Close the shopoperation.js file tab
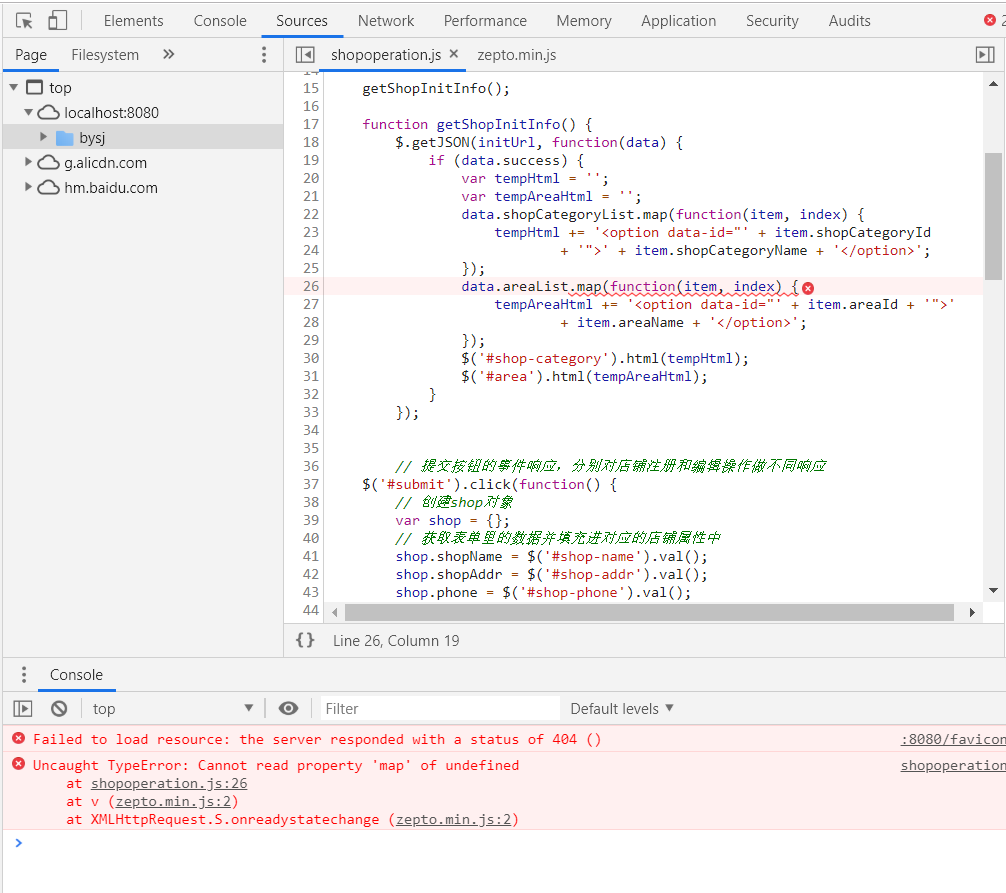This screenshot has width=1006, height=893. point(454,54)
